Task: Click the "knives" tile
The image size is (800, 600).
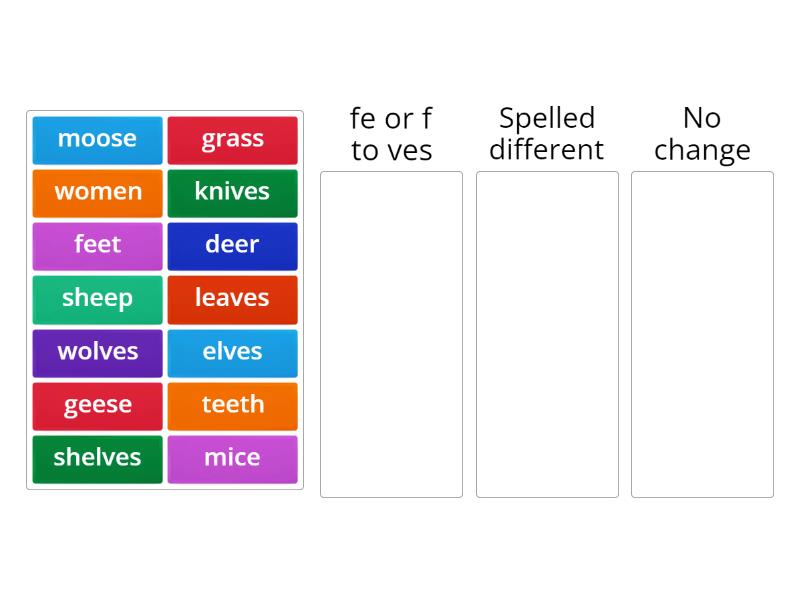Action: click(x=233, y=192)
